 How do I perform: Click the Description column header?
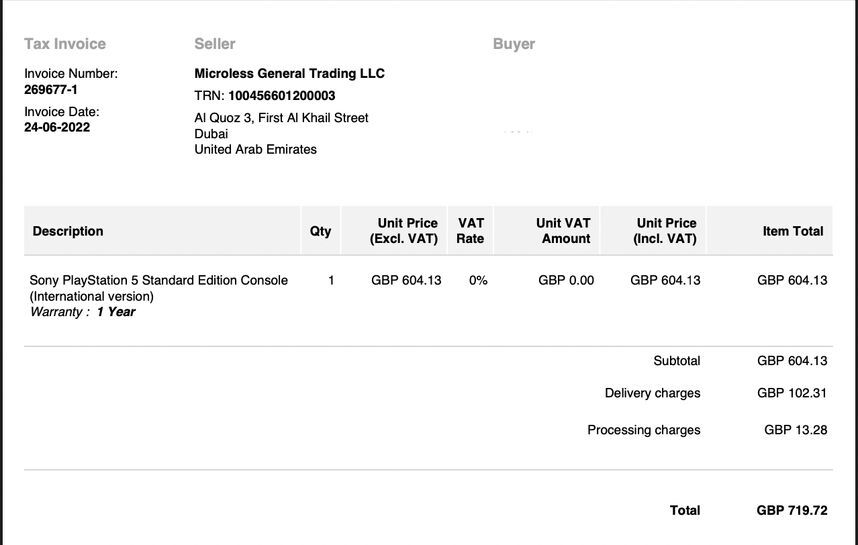68,231
